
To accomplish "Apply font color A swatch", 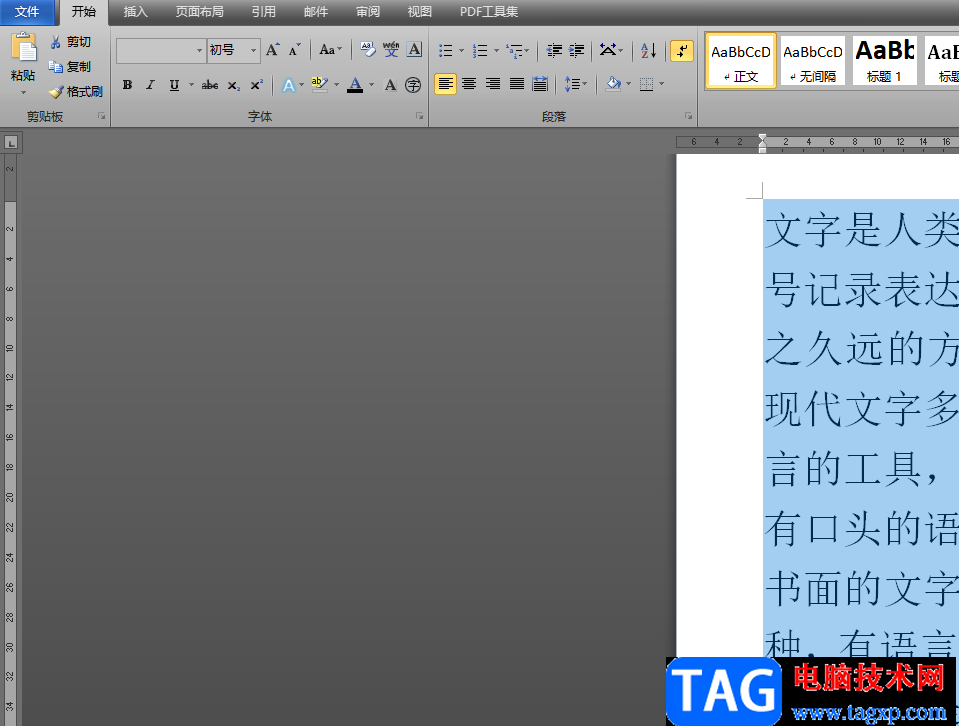I will point(355,85).
